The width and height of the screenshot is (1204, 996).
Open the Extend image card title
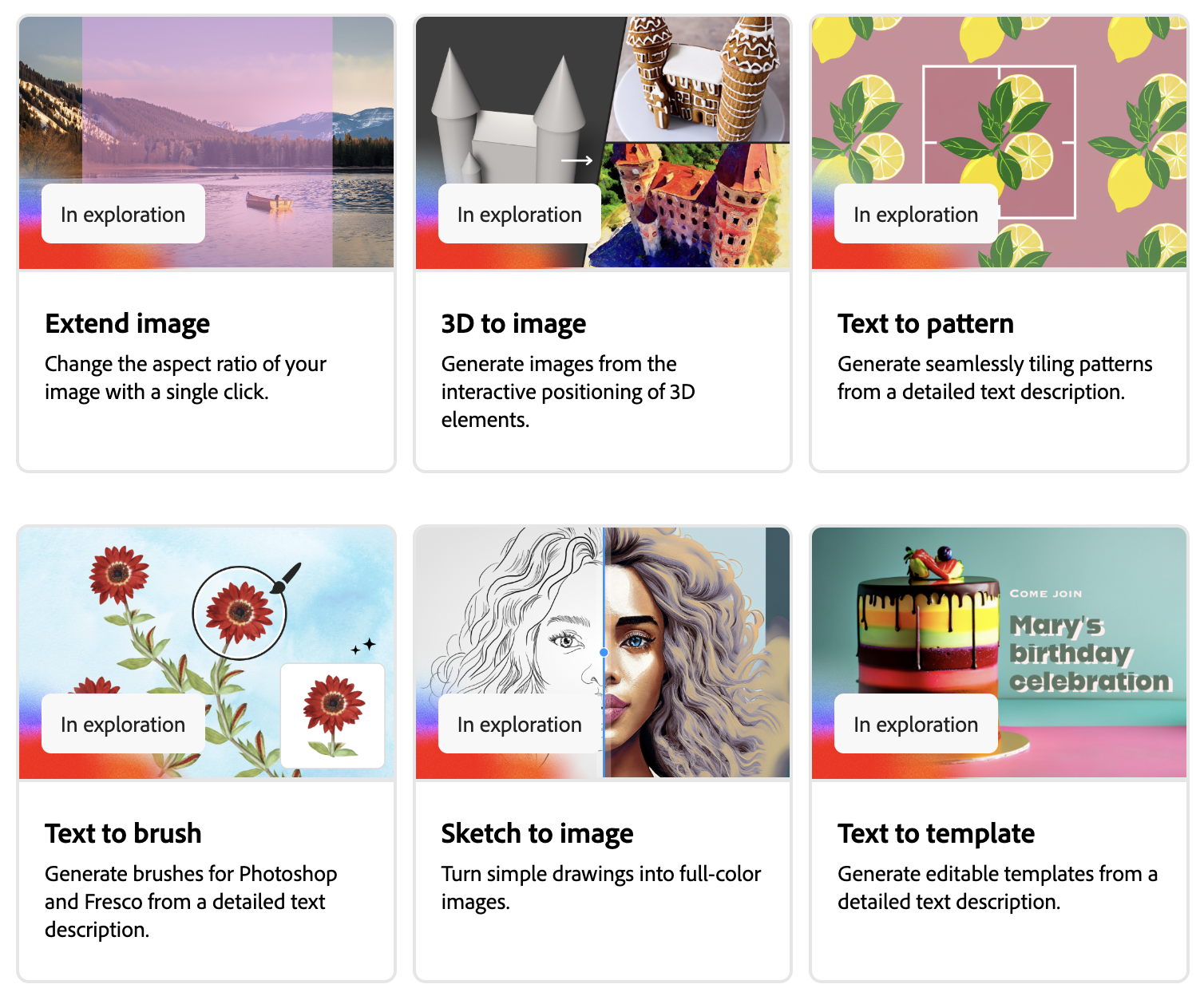coord(128,323)
